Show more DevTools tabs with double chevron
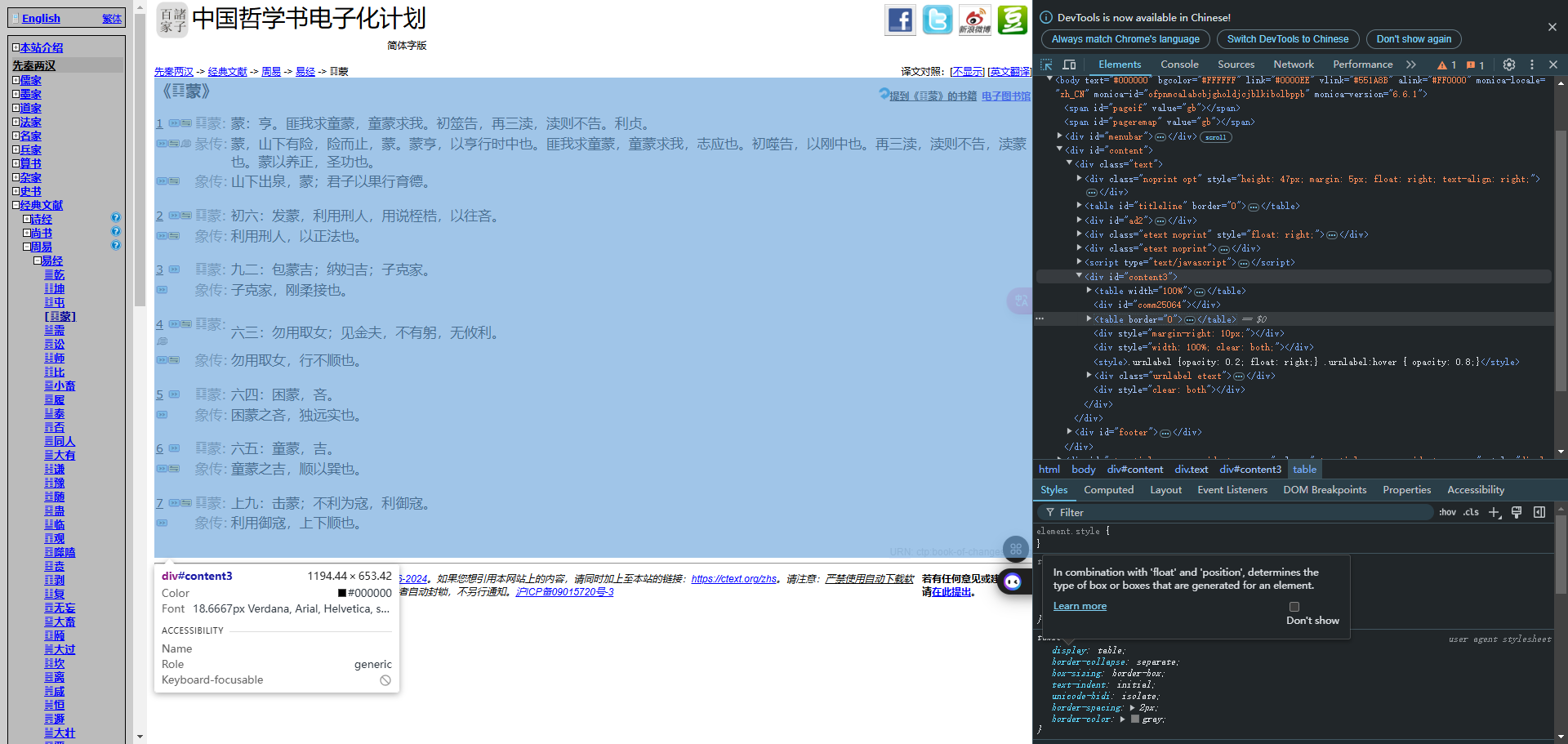1568x744 pixels. (1410, 65)
